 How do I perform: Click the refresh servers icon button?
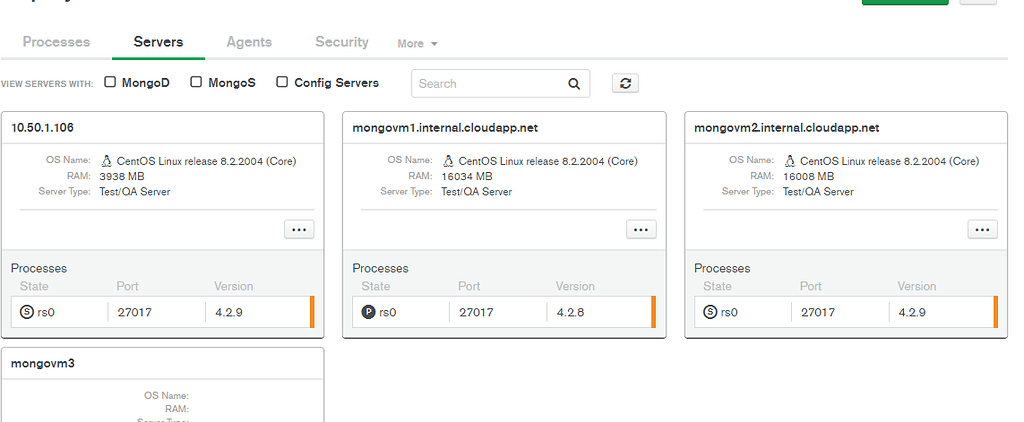626,84
